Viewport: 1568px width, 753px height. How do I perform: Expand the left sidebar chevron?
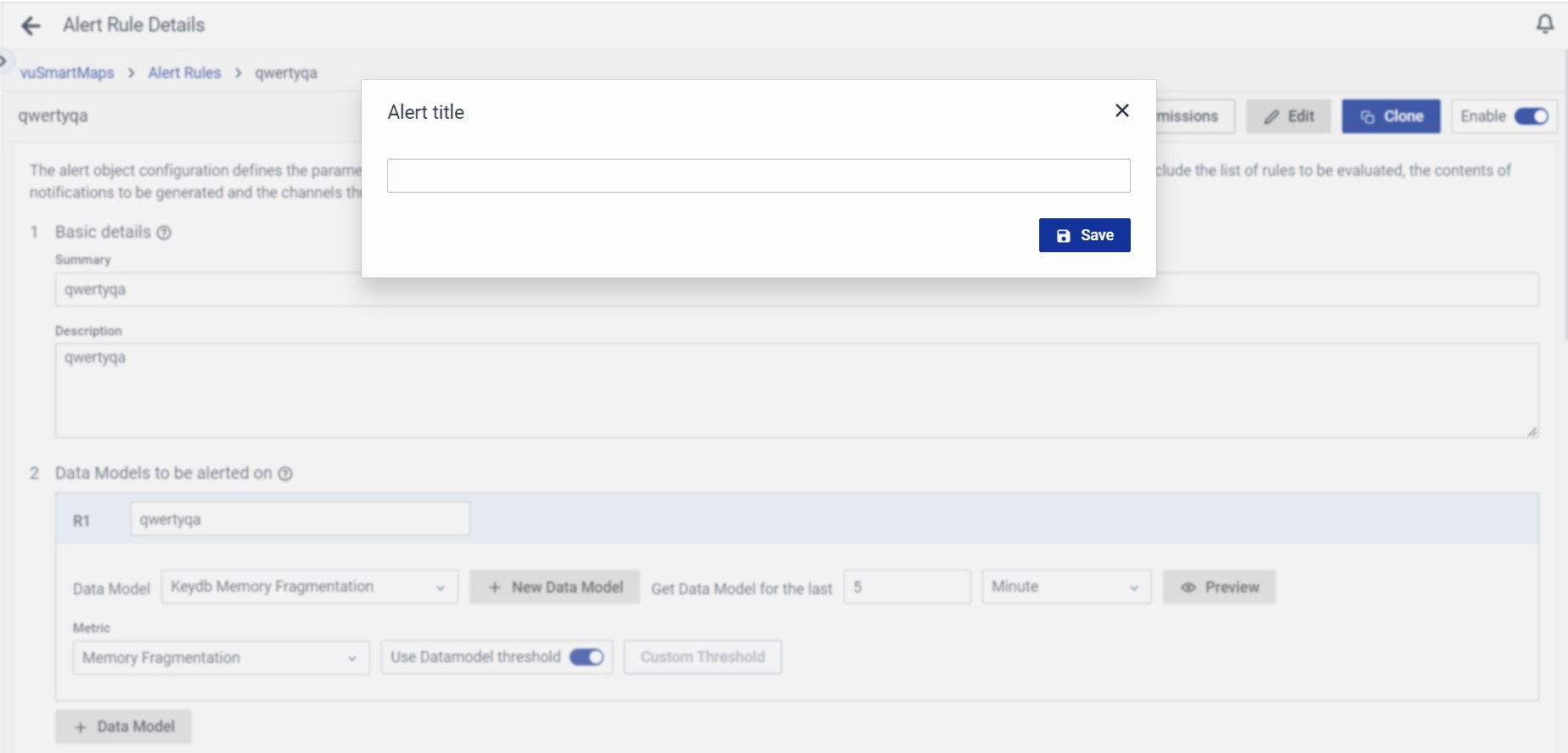coord(3,60)
